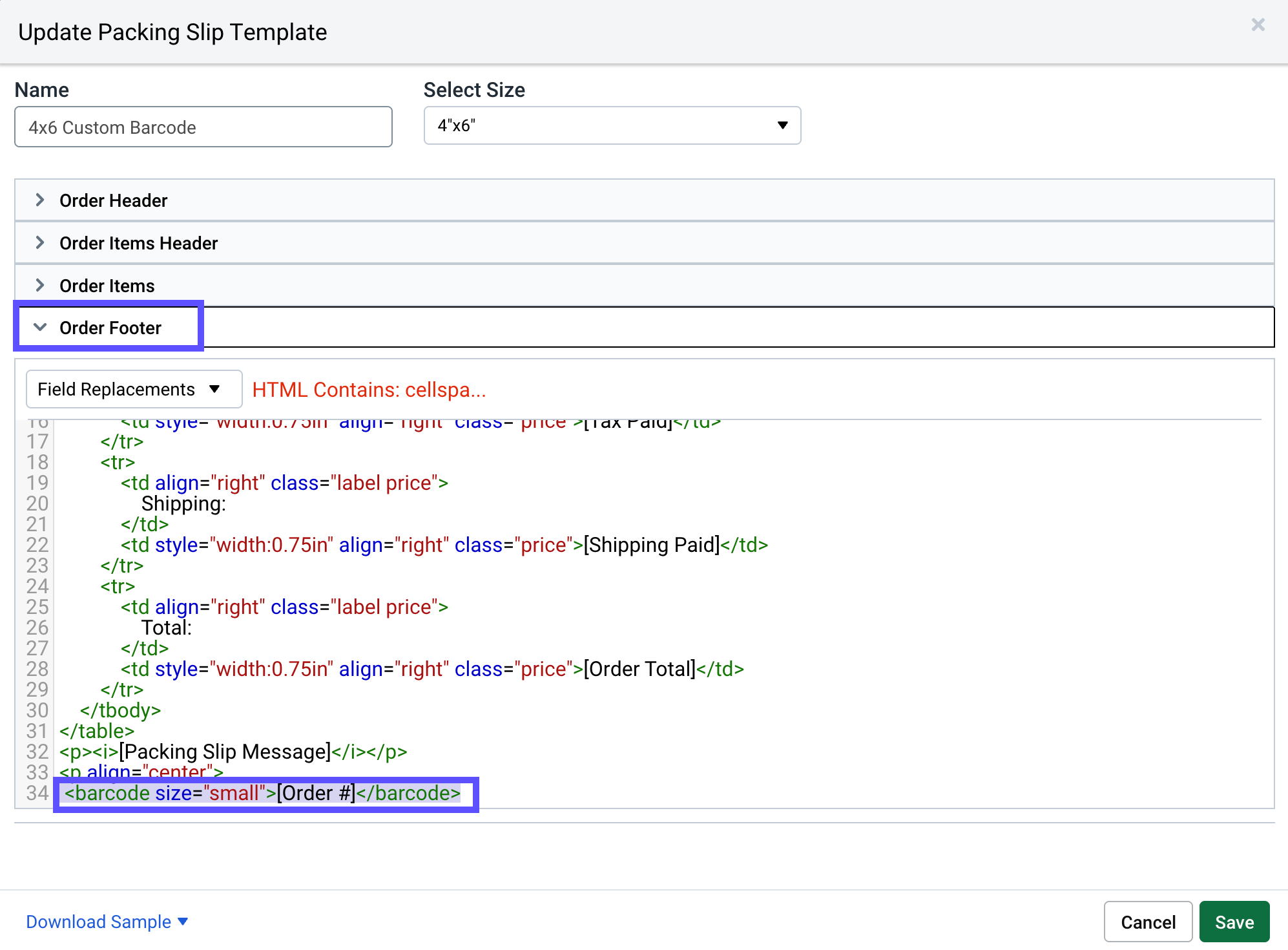Click the closing table tag on line 31
1288x950 pixels.
tap(97, 731)
